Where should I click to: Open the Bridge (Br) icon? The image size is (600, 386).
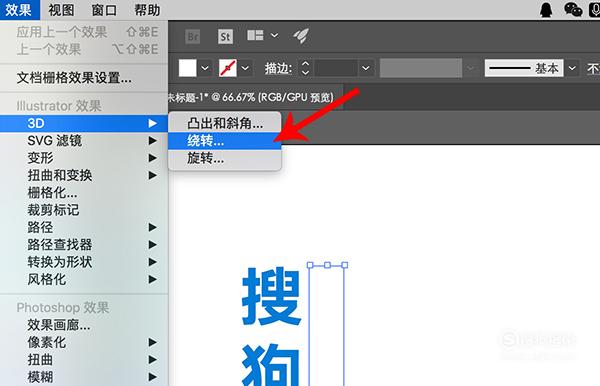pyautogui.click(x=193, y=37)
